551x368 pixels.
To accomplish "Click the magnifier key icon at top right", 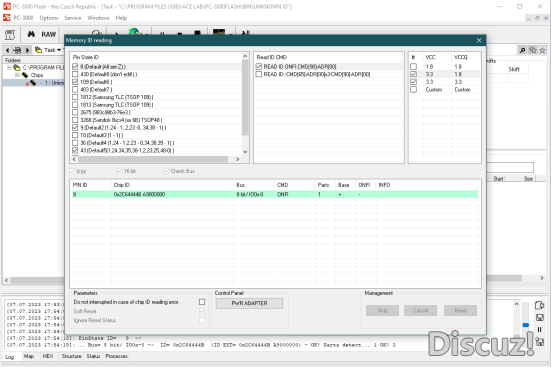I will click(523, 50).
